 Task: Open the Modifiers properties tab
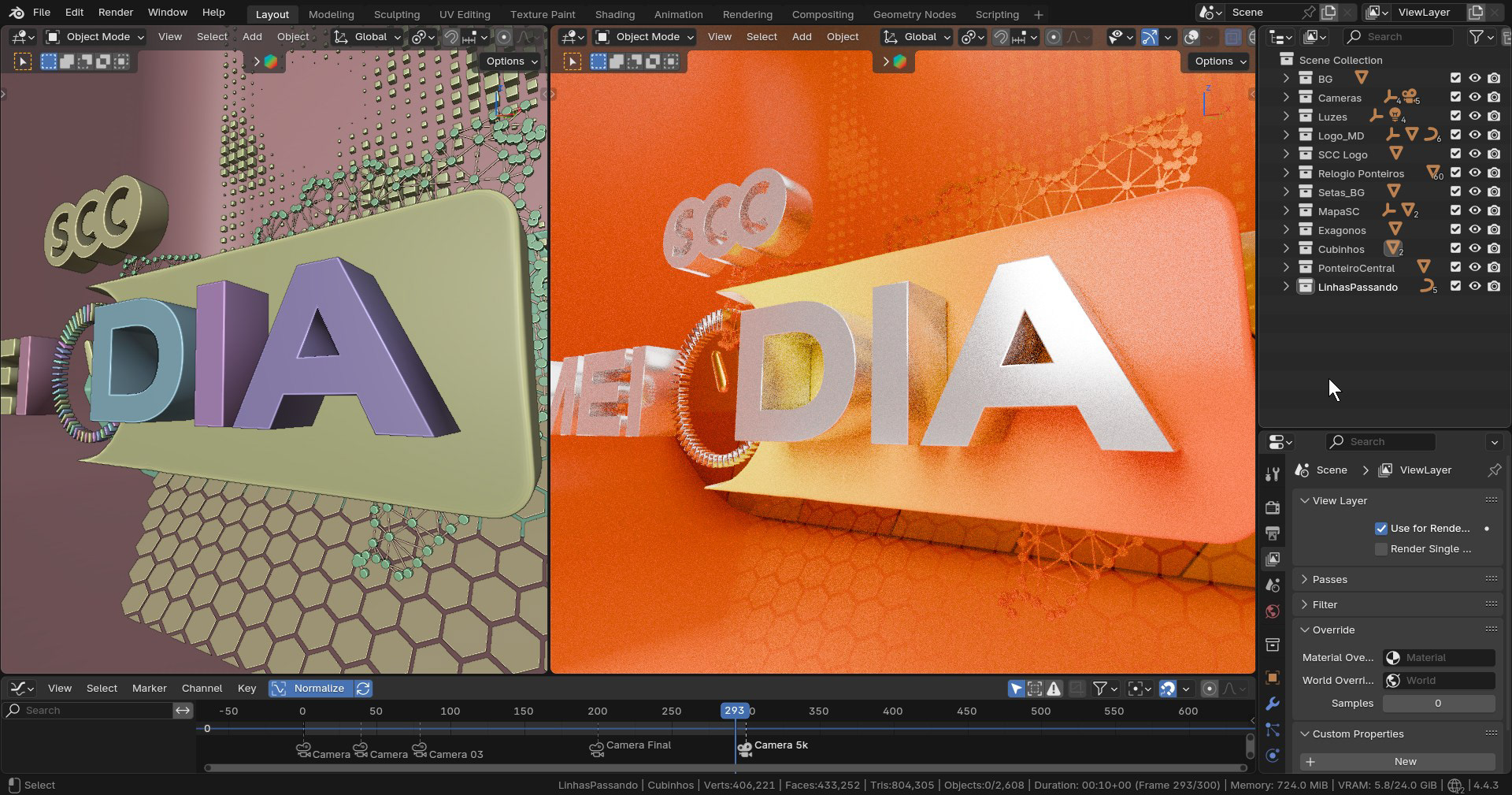tap(1272, 704)
